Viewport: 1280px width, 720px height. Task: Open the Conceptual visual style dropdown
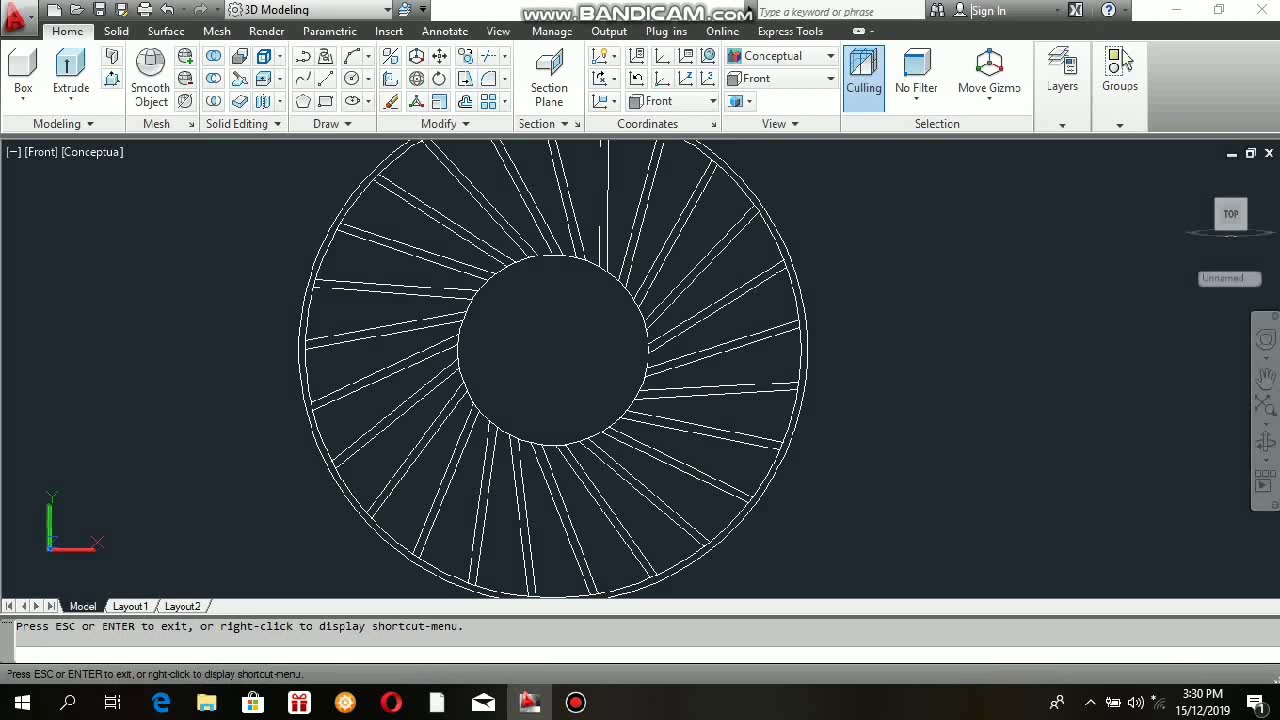781,56
